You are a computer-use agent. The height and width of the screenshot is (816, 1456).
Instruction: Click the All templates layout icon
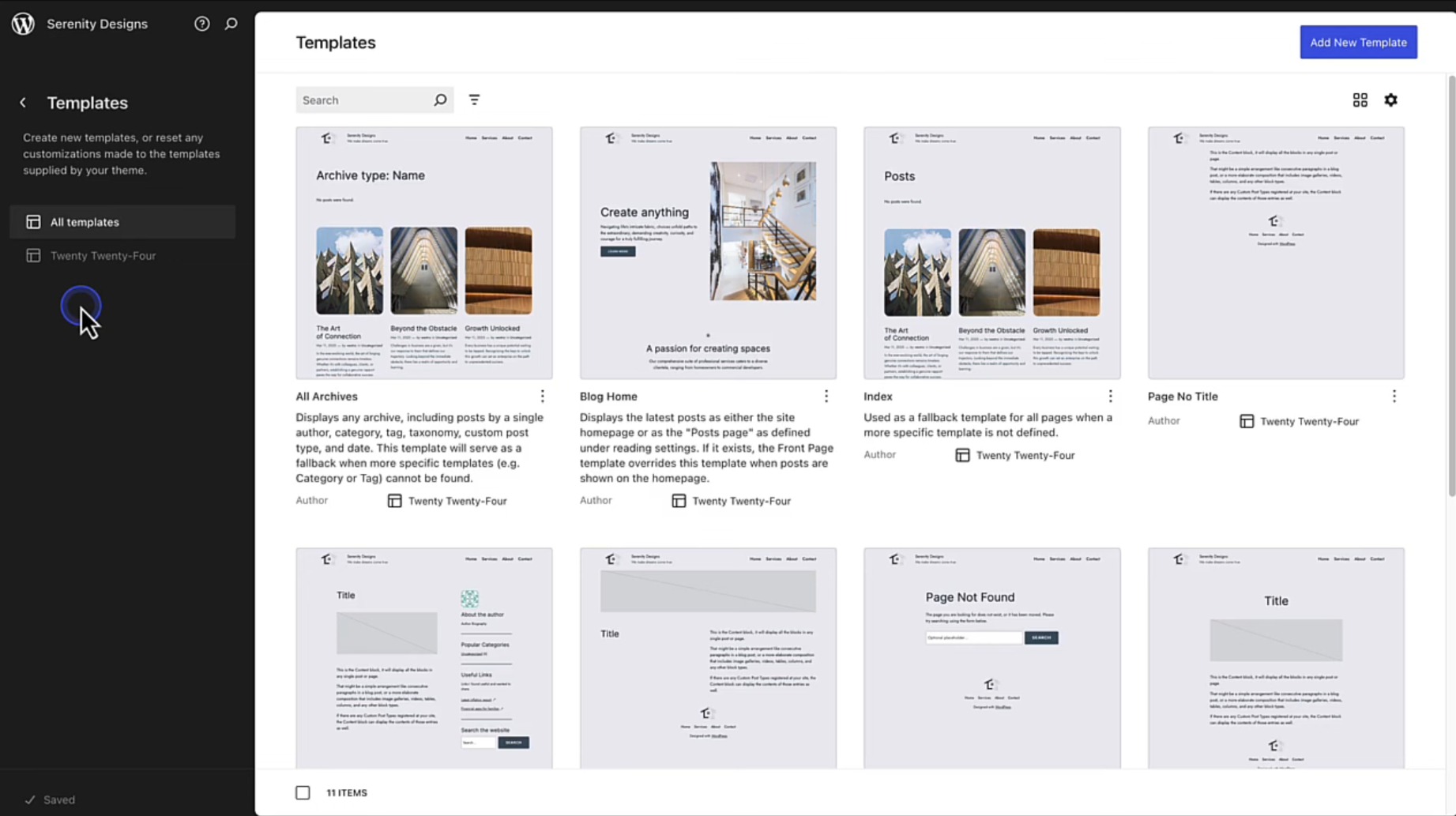(x=33, y=222)
